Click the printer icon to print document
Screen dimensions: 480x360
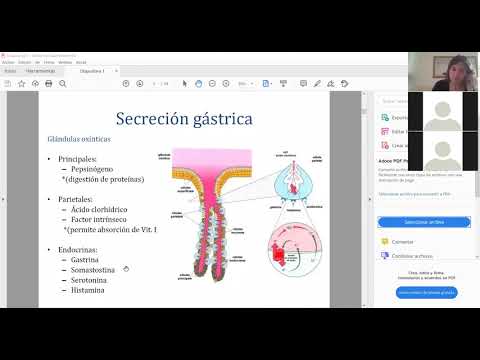pyautogui.click(x=49, y=84)
